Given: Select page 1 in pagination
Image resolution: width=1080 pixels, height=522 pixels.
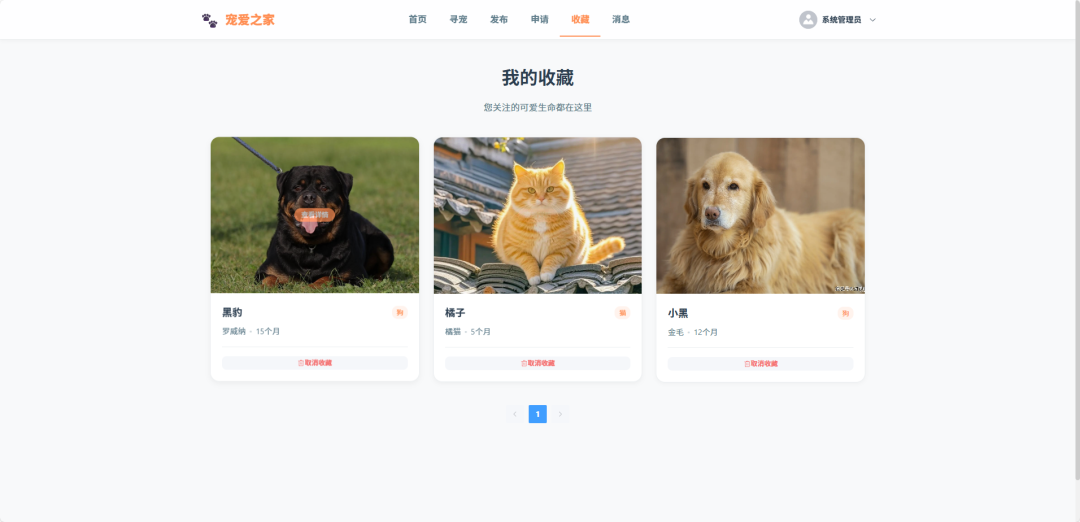Looking at the screenshot, I should click(x=538, y=414).
